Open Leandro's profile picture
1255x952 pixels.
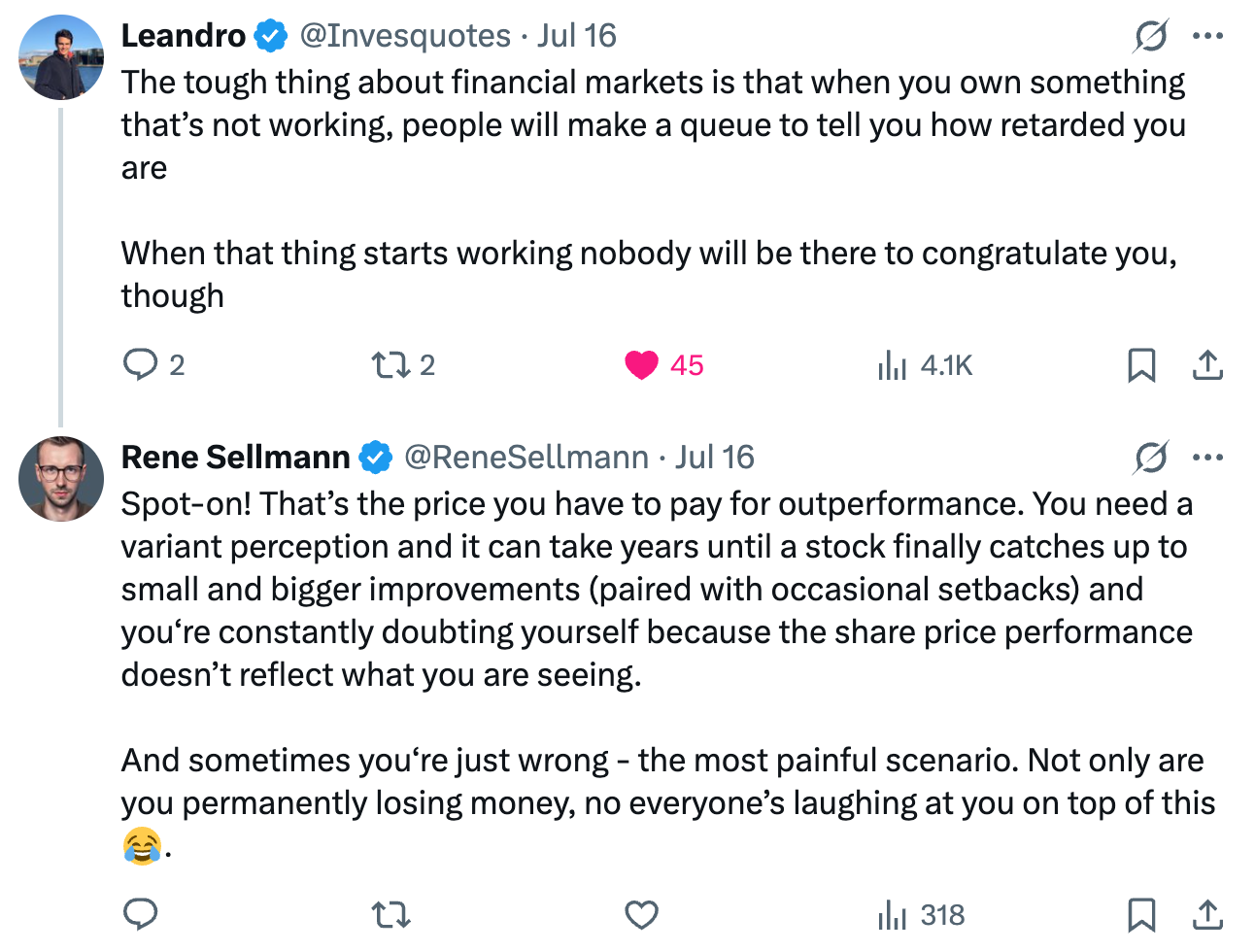[x=61, y=57]
